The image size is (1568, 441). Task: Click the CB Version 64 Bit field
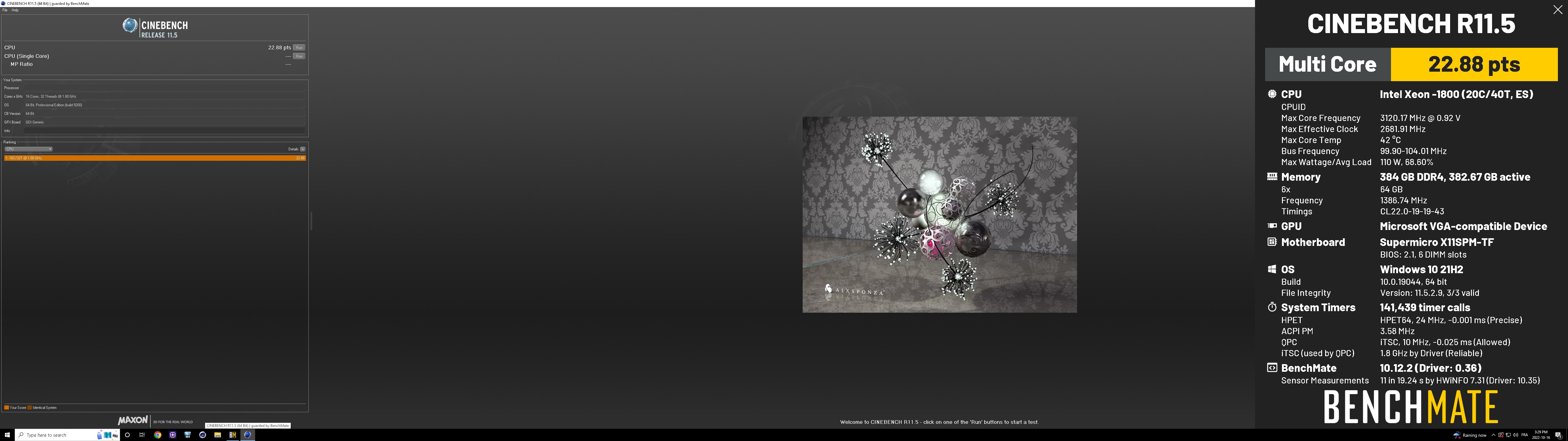click(164, 113)
